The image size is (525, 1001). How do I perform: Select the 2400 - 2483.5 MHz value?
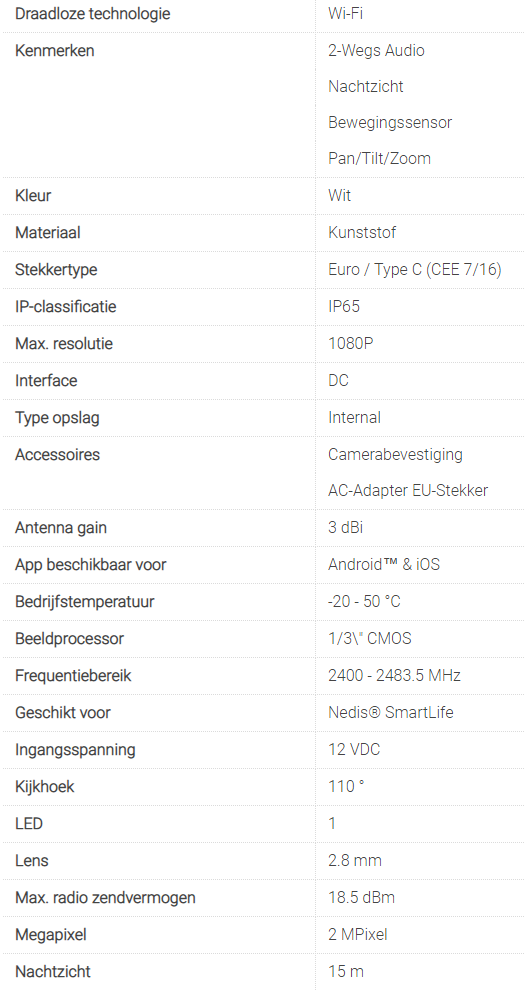(x=394, y=675)
